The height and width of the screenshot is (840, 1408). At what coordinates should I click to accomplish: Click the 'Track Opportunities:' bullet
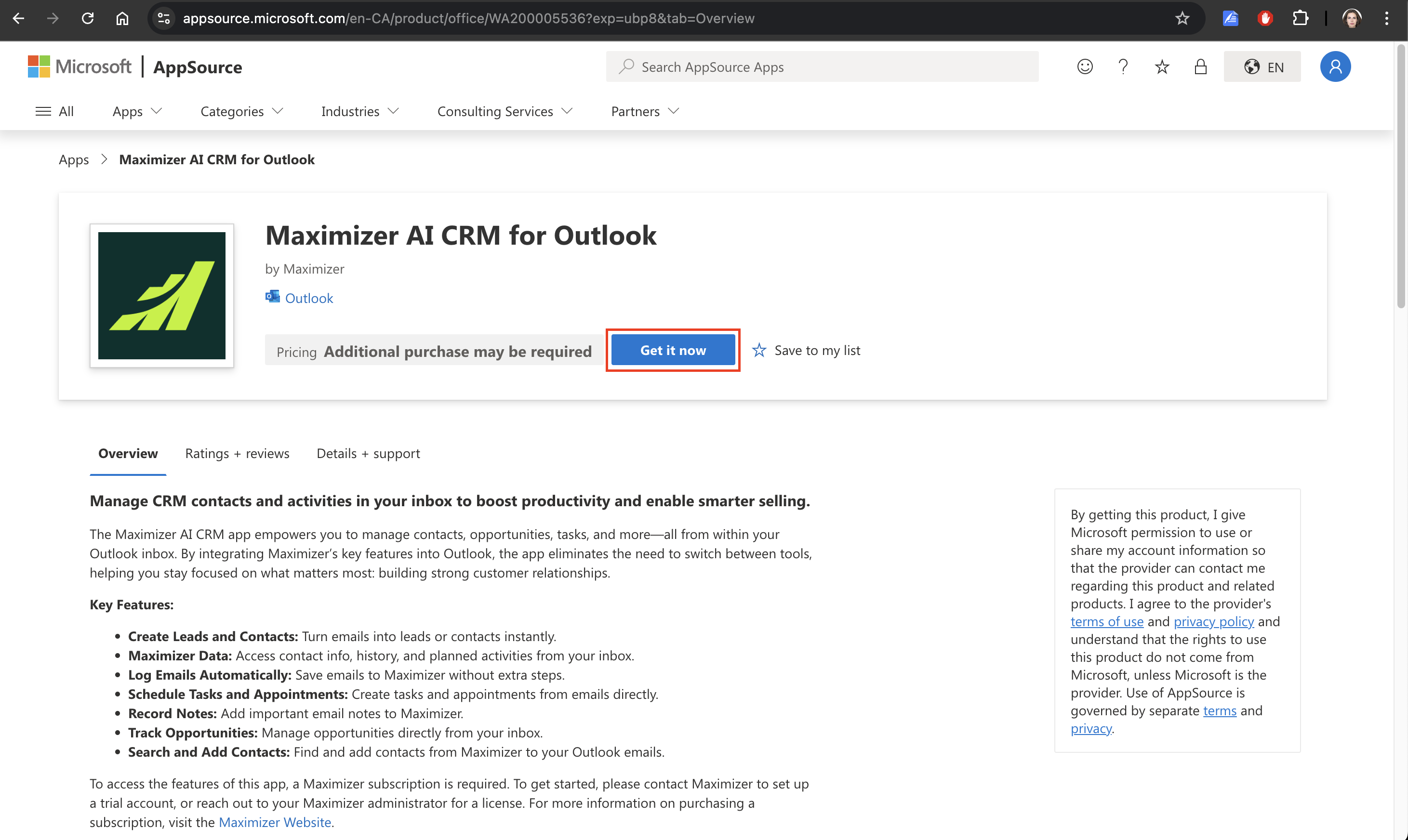click(x=192, y=733)
